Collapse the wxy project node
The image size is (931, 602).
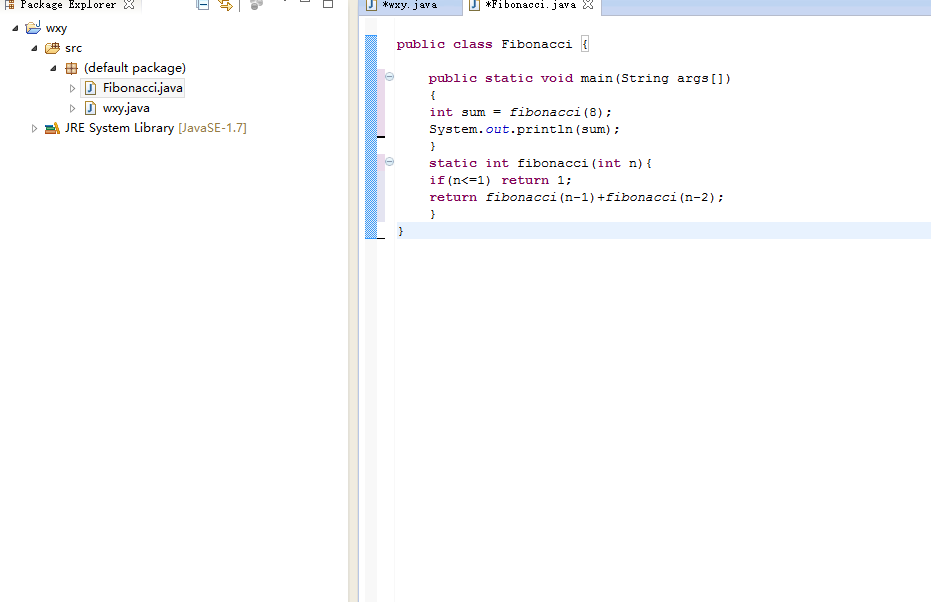coord(15,28)
